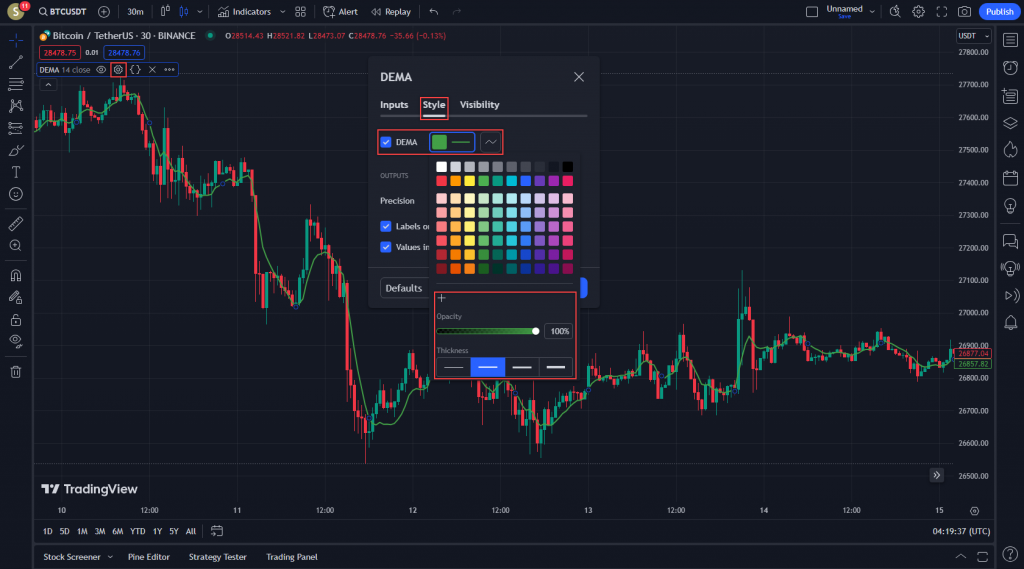Select the trend line drawing tool
Screen dimensions: 1024x569
[16, 62]
